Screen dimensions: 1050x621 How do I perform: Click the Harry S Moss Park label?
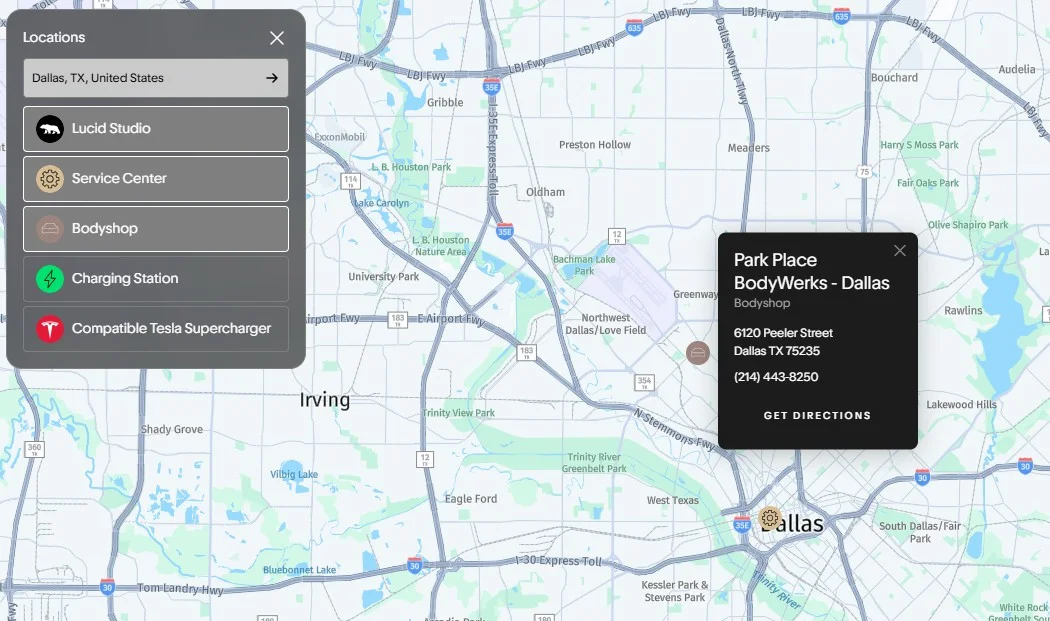tap(919, 145)
